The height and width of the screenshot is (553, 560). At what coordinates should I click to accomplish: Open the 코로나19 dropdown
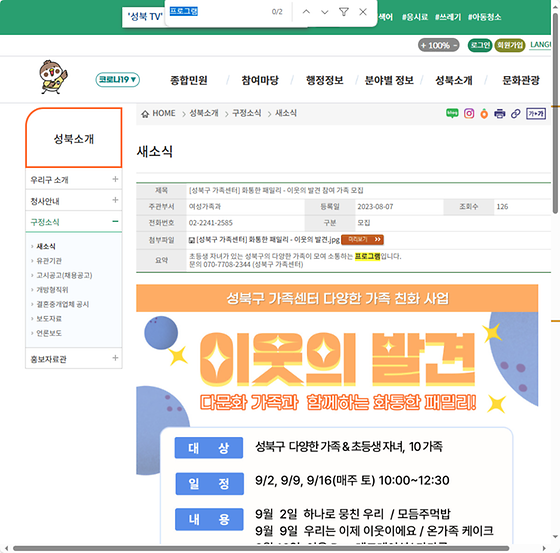[118, 80]
